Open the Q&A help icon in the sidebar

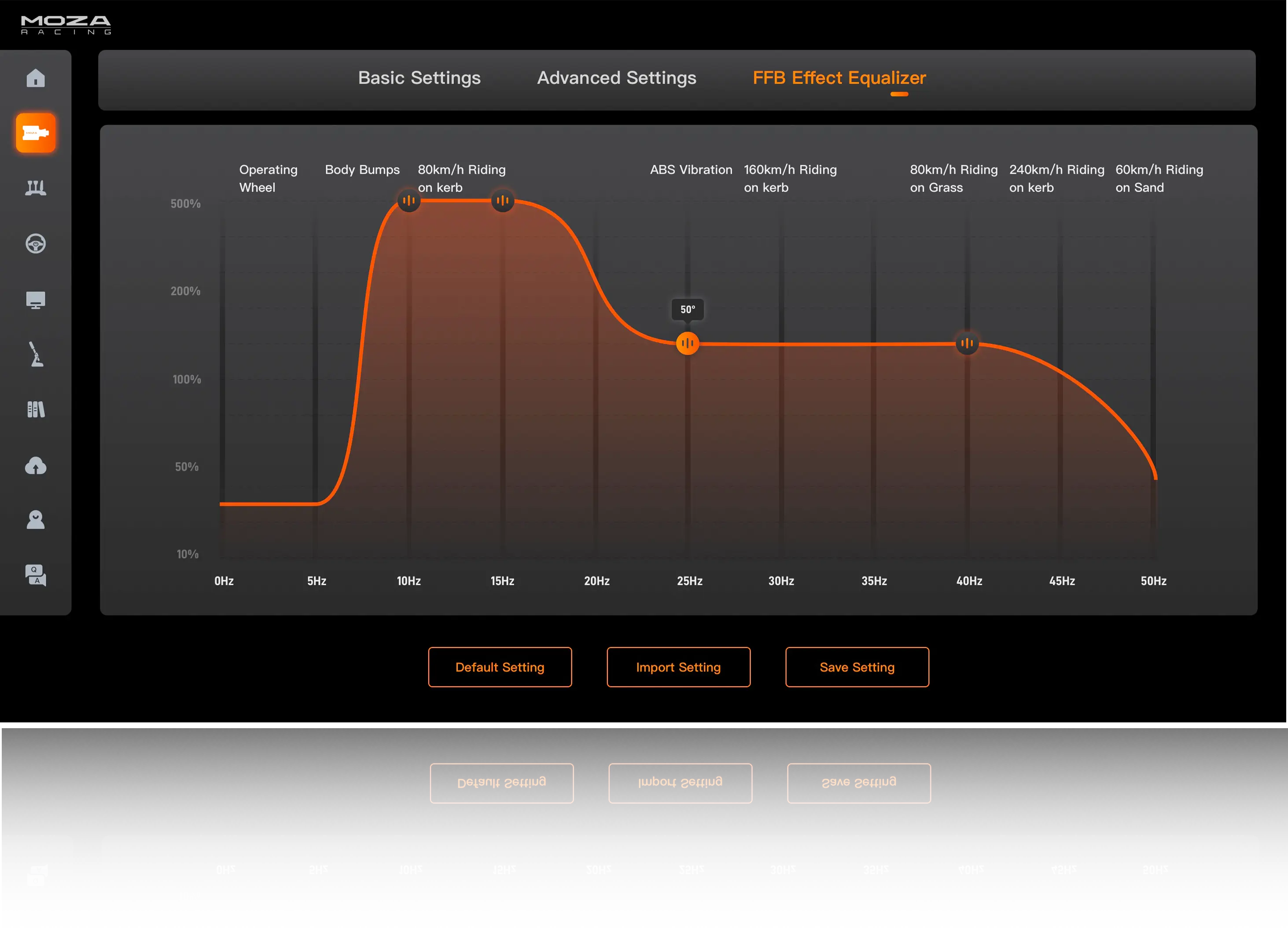(35, 575)
